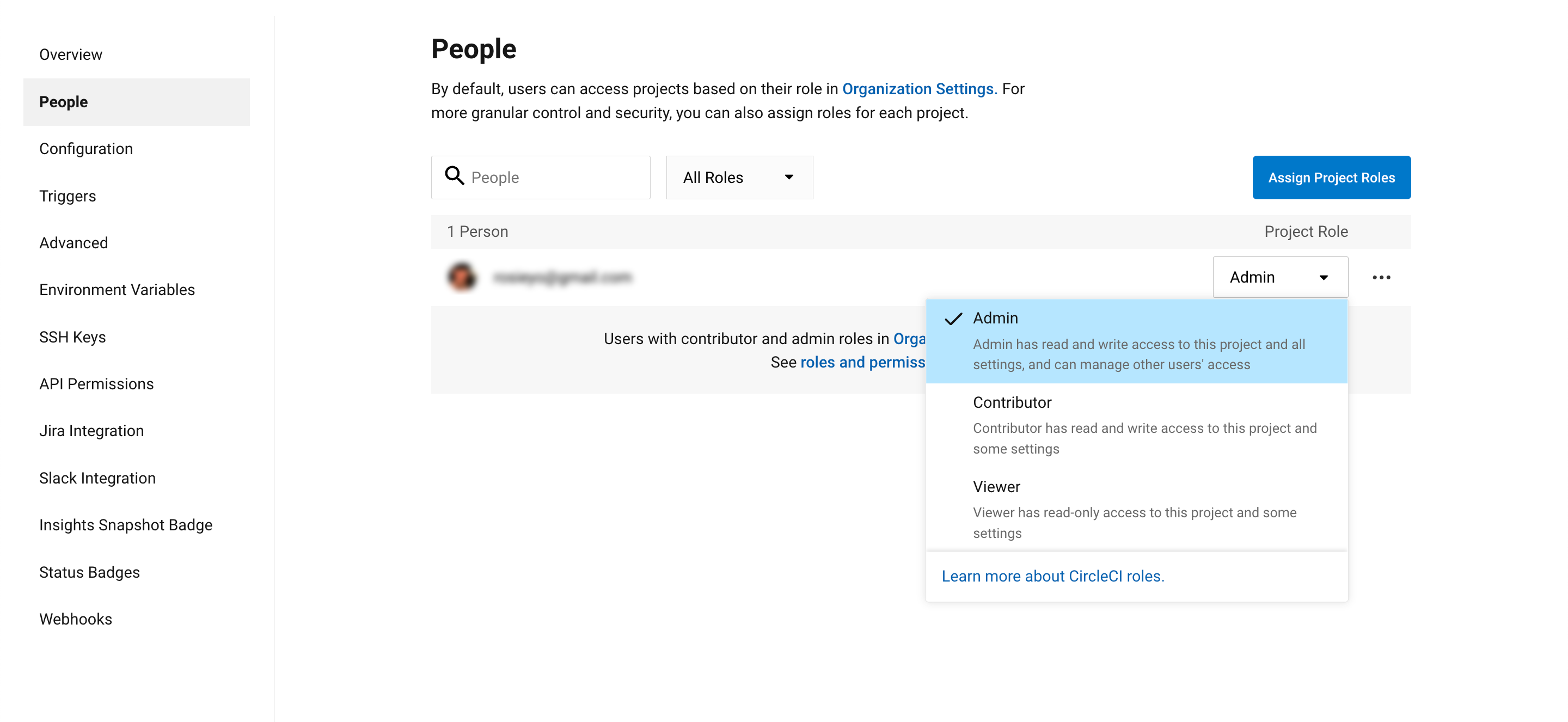
Task: Expand the All Roles filter dropdown
Action: (739, 177)
